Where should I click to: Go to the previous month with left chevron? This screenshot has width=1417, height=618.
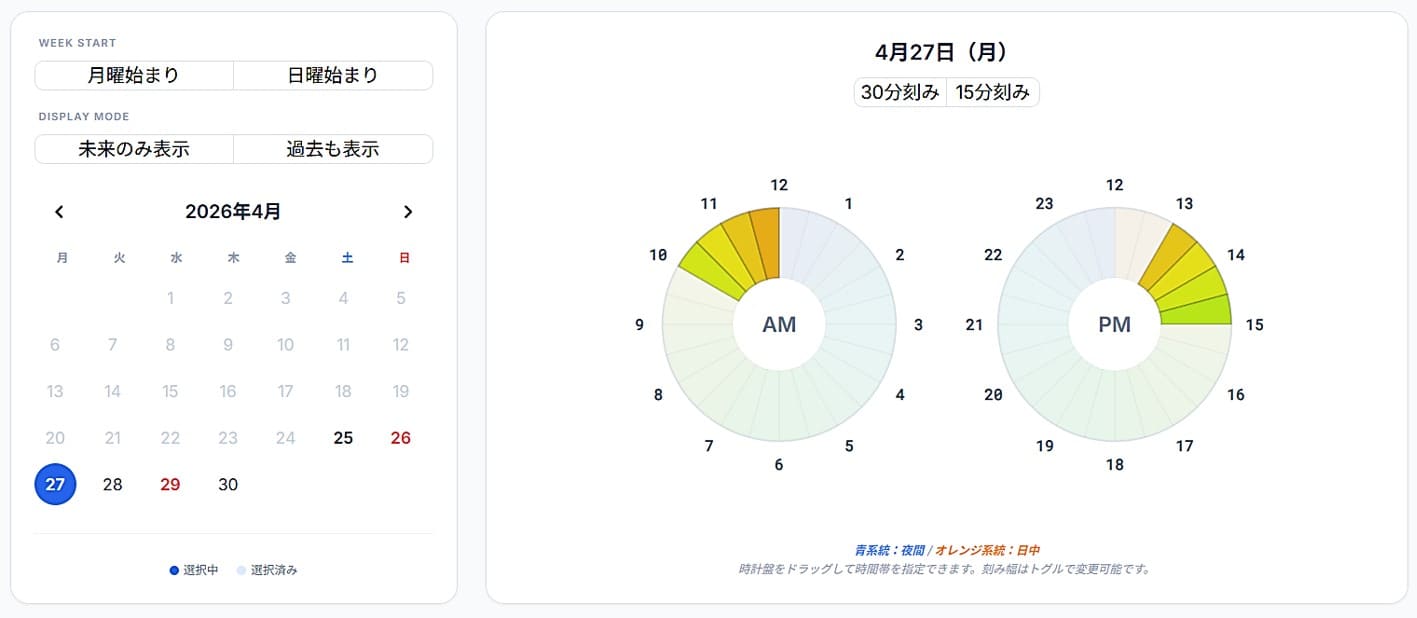[59, 212]
